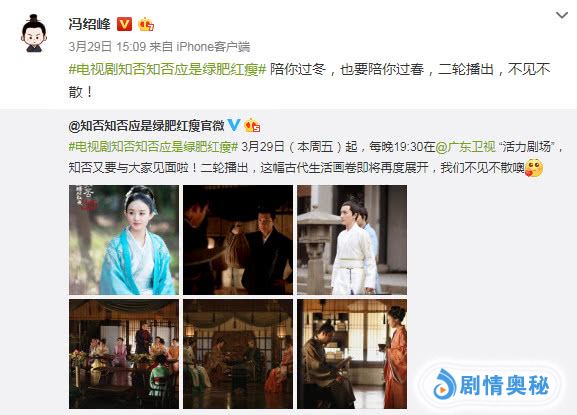Click the kissing emoji in reposted text
Screen dimensions: 577x415
[534, 168]
